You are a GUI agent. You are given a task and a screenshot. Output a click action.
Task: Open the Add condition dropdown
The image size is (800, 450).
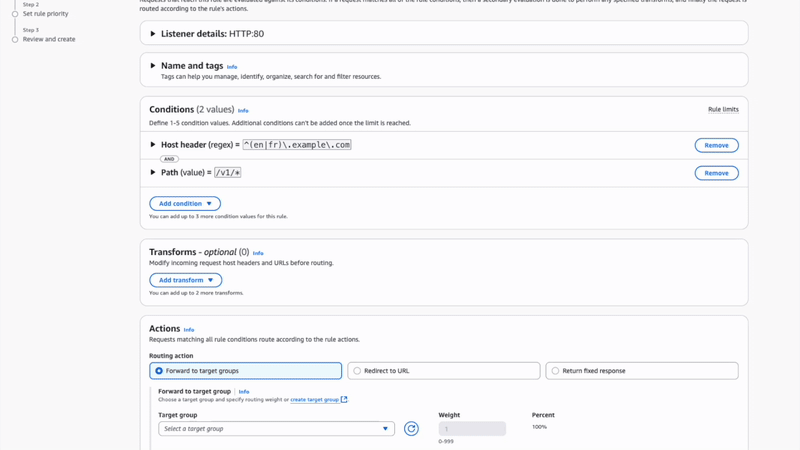coord(185,204)
